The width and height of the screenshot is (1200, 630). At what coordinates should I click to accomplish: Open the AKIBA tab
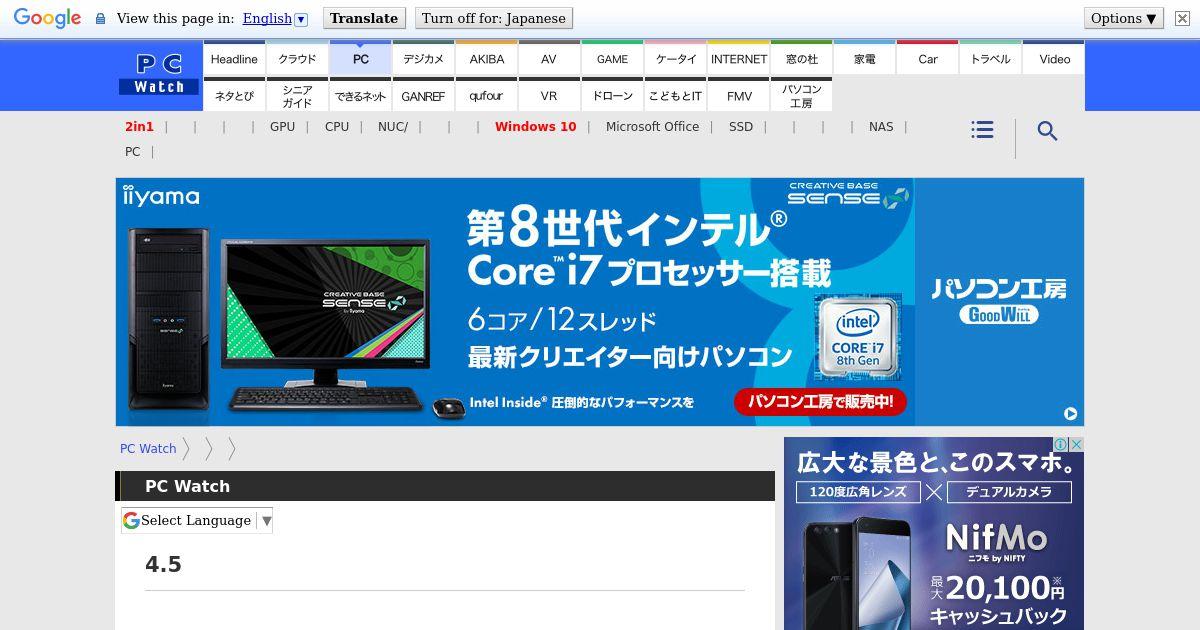click(486, 58)
